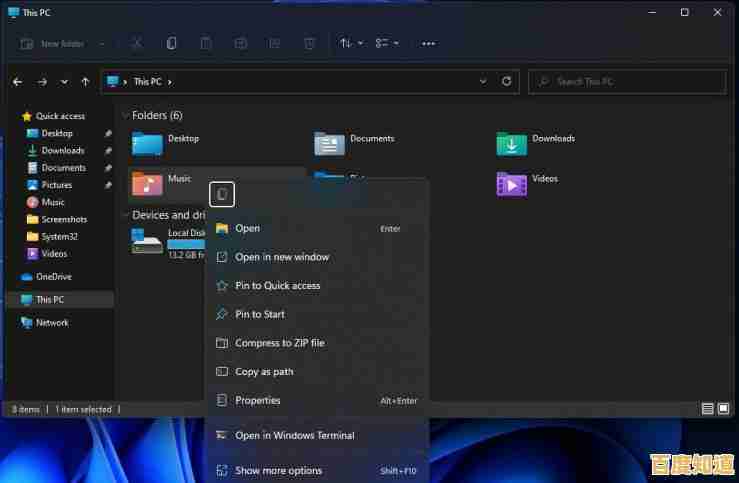Screen dimensions: 739x483
Task: Switch to the large thumbnails view in the status bar
Action: (x=724, y=409)
